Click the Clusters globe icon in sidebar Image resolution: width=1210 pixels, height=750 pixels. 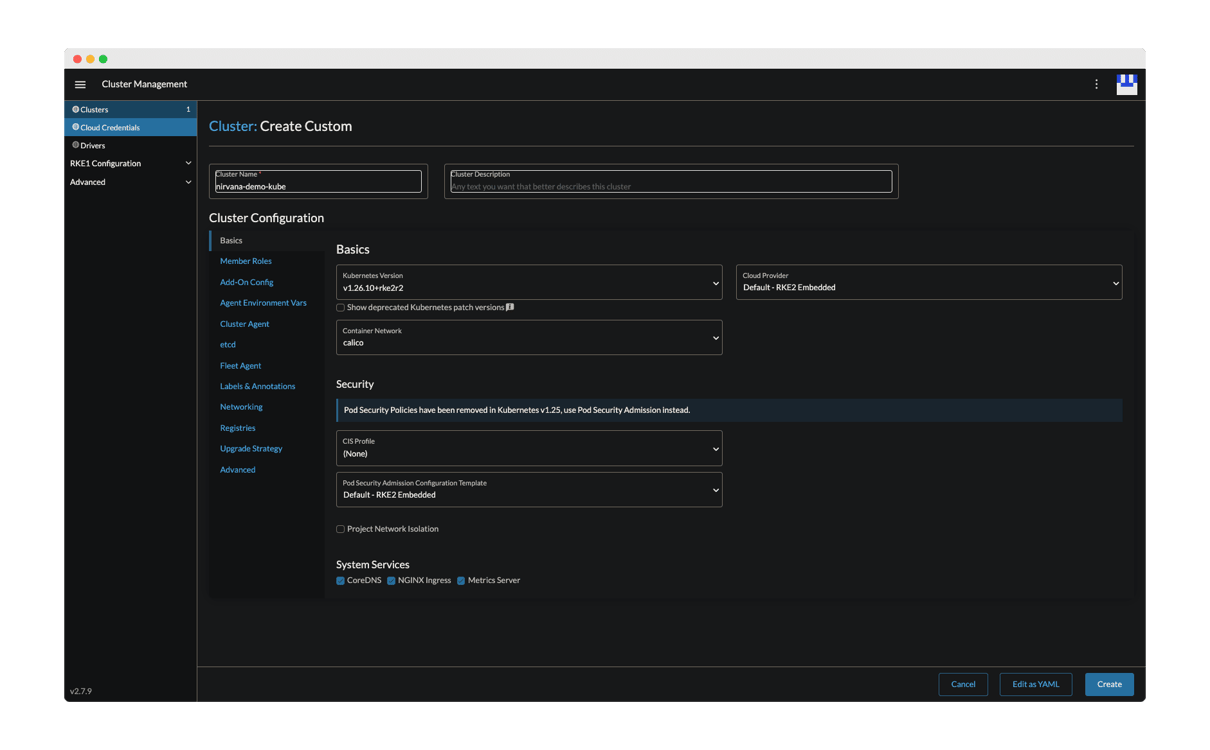pyautogui.click(x=75, y=109)
